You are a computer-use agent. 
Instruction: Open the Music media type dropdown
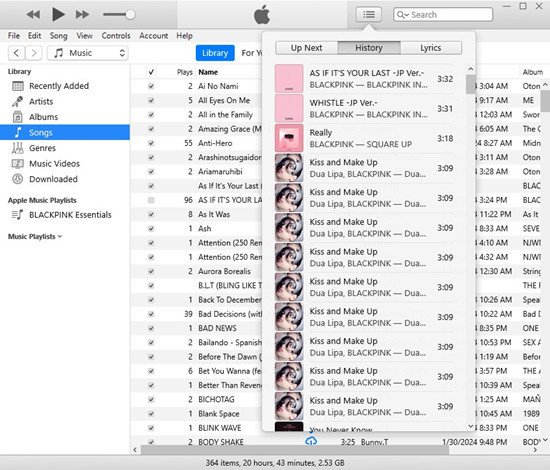88,53
